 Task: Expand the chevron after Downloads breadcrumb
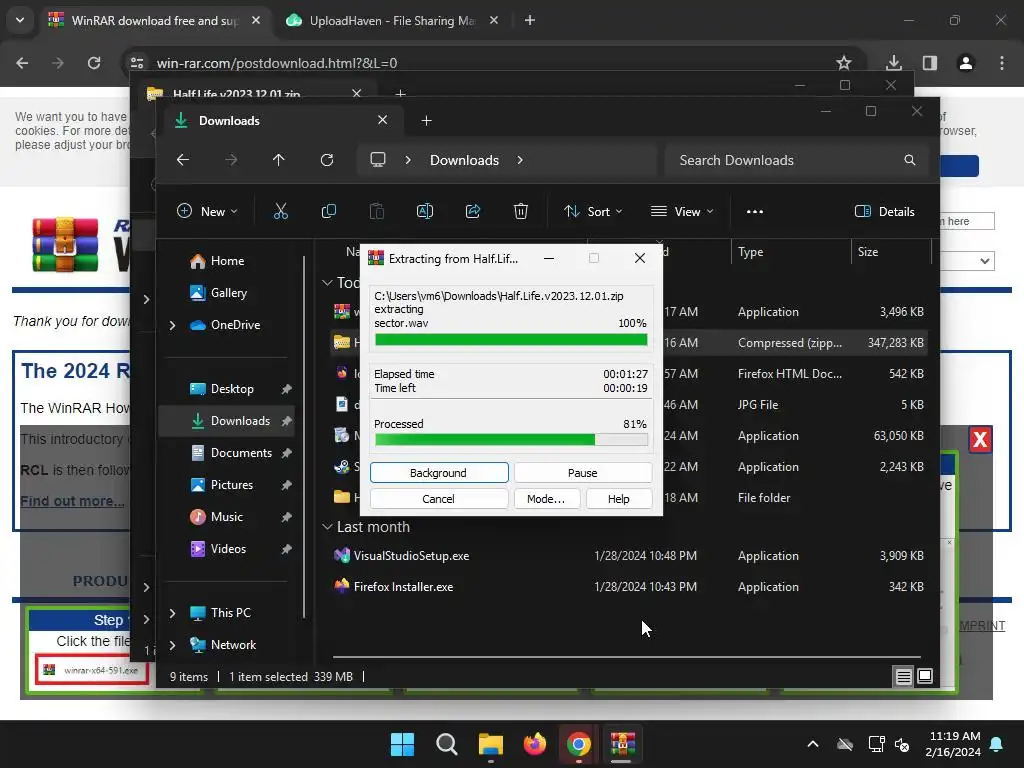point(520,160)
